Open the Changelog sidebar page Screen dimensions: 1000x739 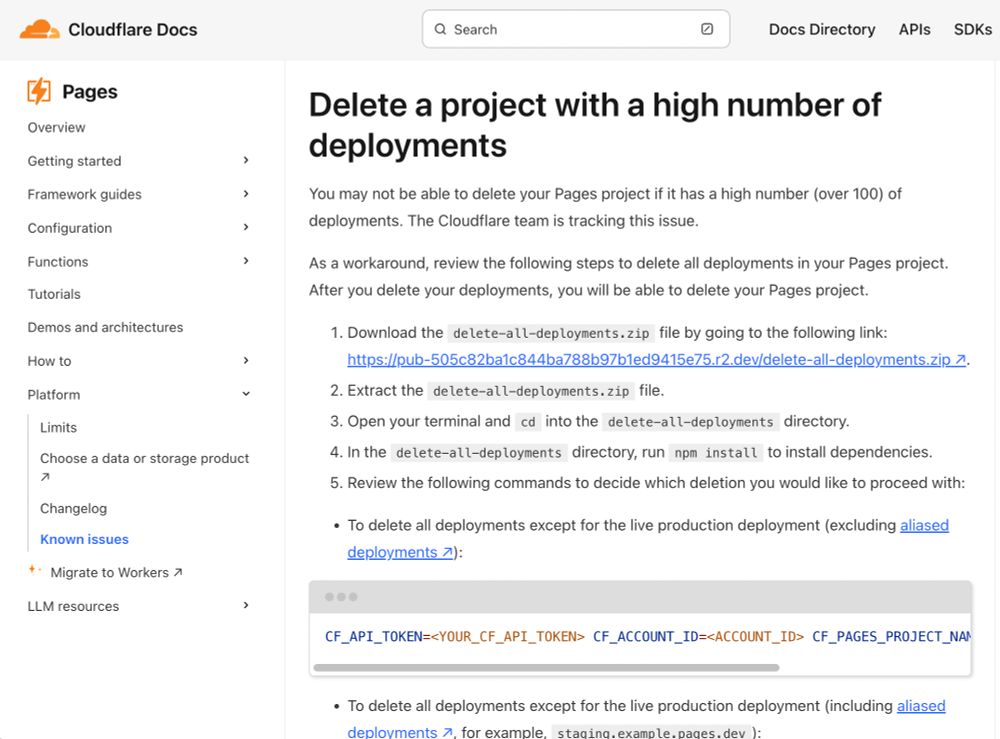73,508
